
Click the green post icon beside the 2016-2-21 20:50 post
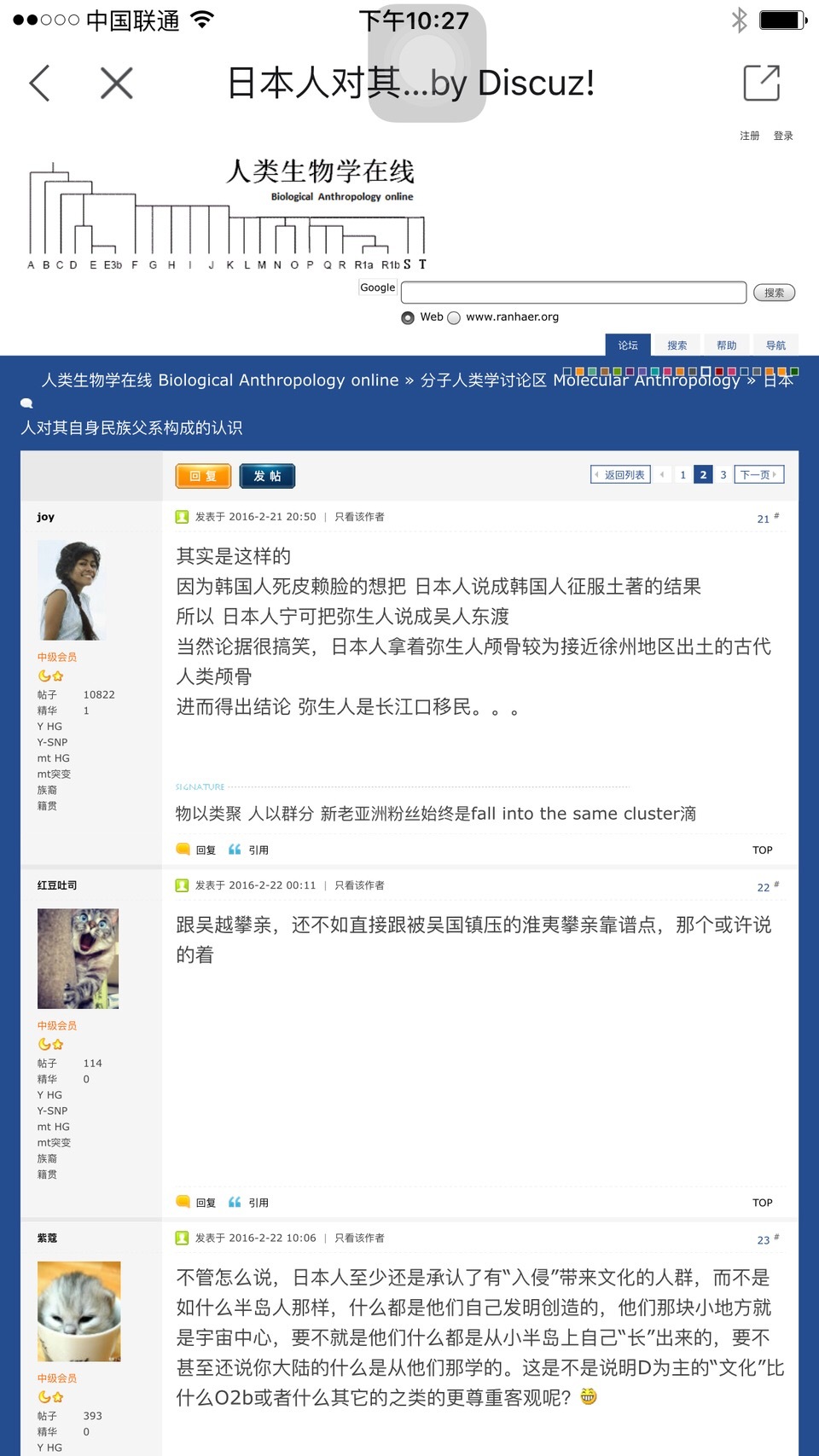[182, 517]
